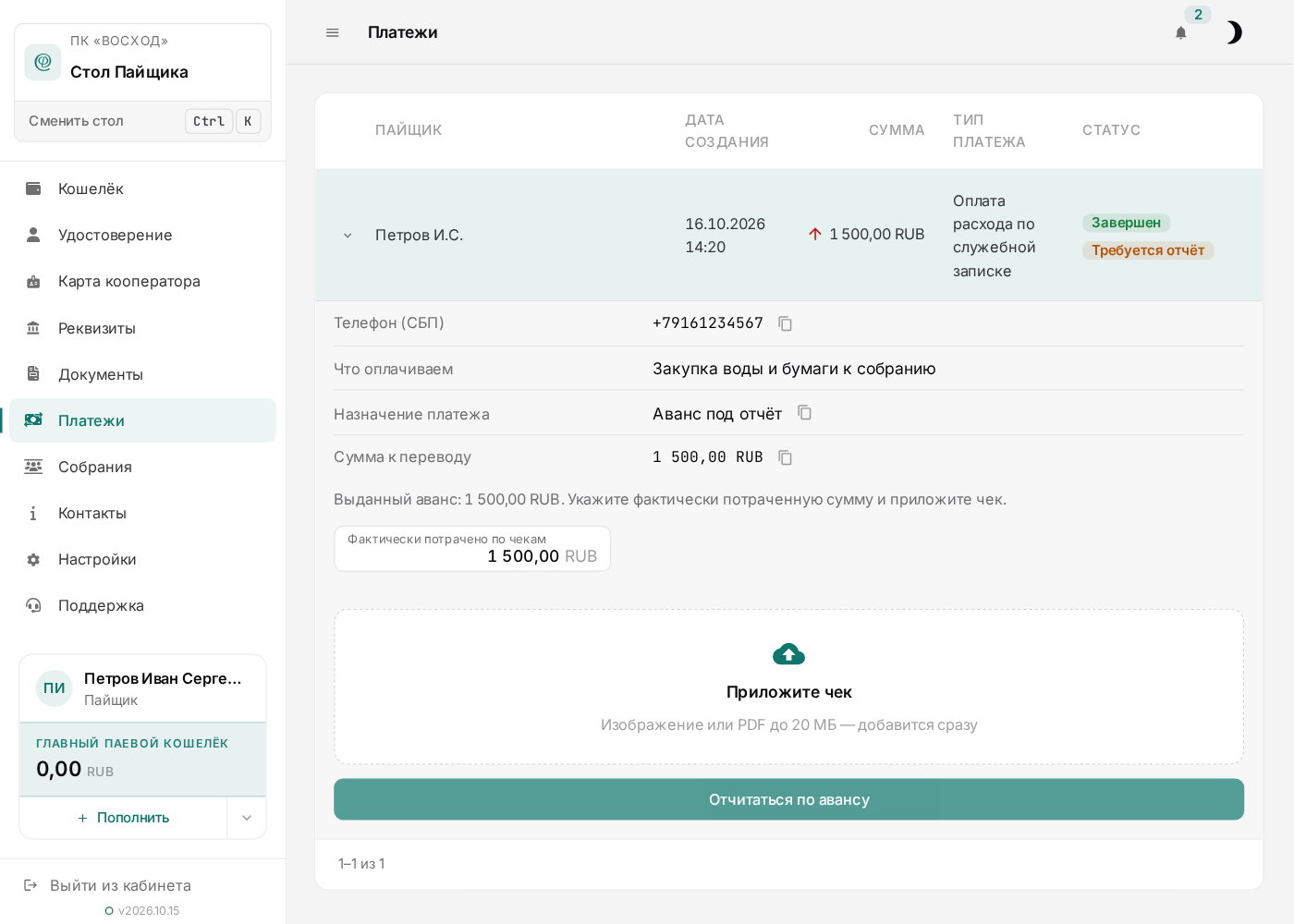Open «Сменить стол» desk switcher

pos(143,121)
